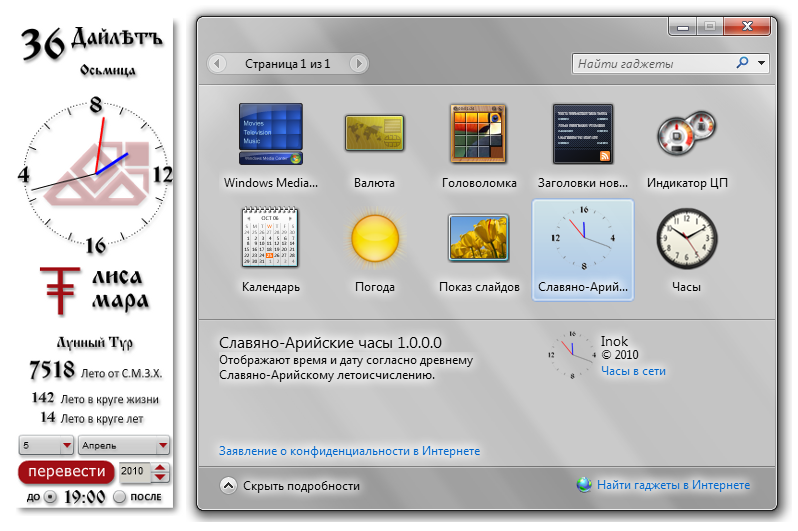Click the 142 Лето в круге жизни text
This screenshot has height=531, width=798.
point(95,398)
